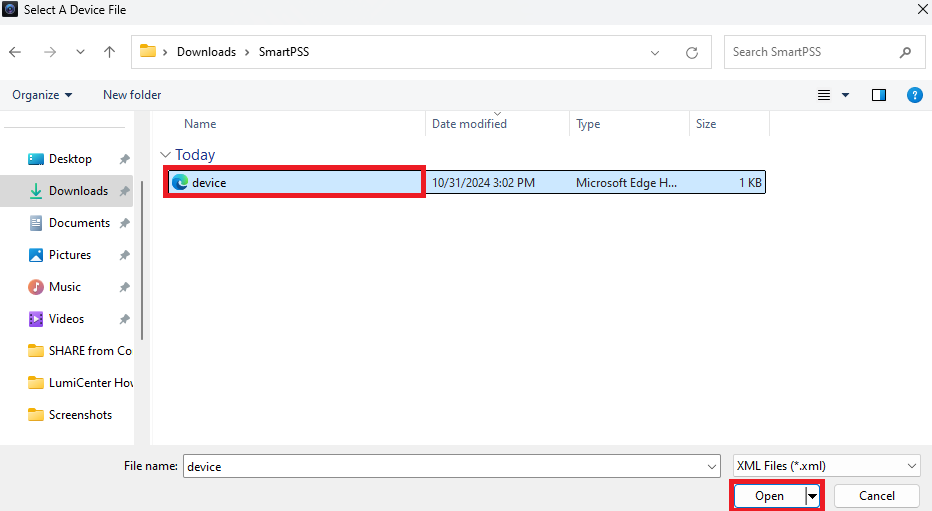Go to Pictures in sidebar
The height and width of the screenshot is (511, 932).
[x=70, y=255]
